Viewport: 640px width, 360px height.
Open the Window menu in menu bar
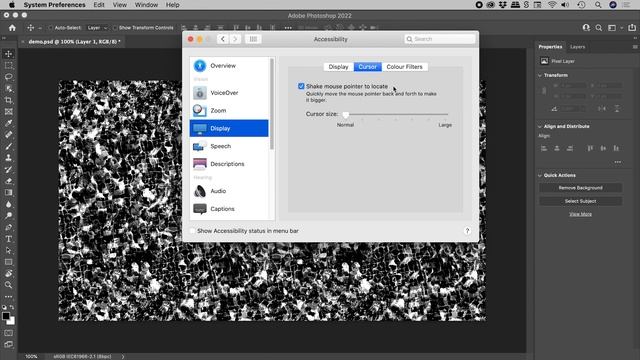click(x=146, y=5)
